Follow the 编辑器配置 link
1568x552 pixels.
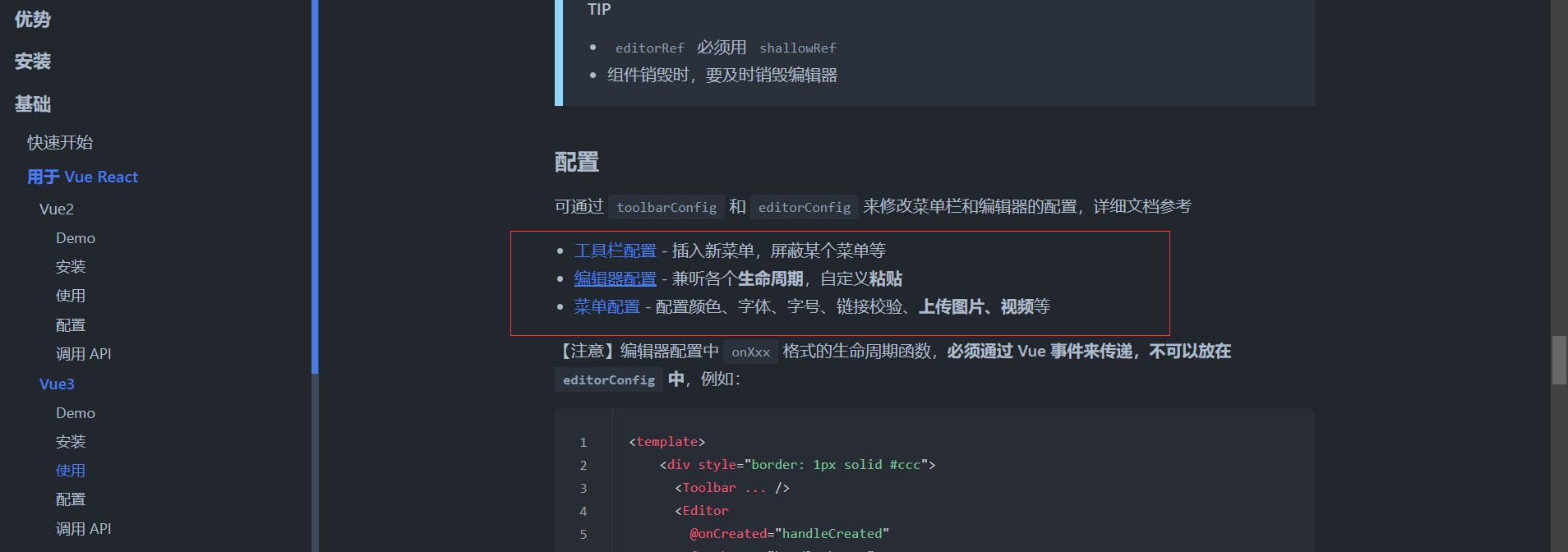[615, 278]
